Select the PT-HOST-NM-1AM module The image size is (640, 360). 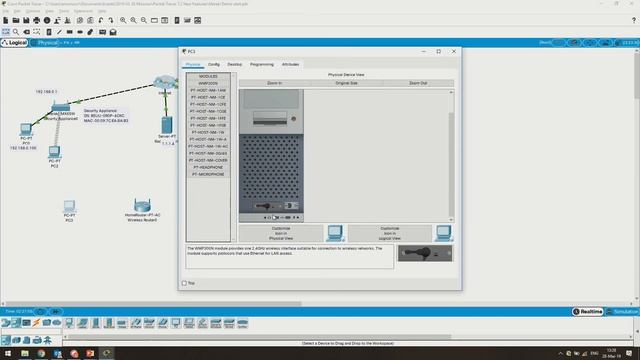click(x=208, y=90)
